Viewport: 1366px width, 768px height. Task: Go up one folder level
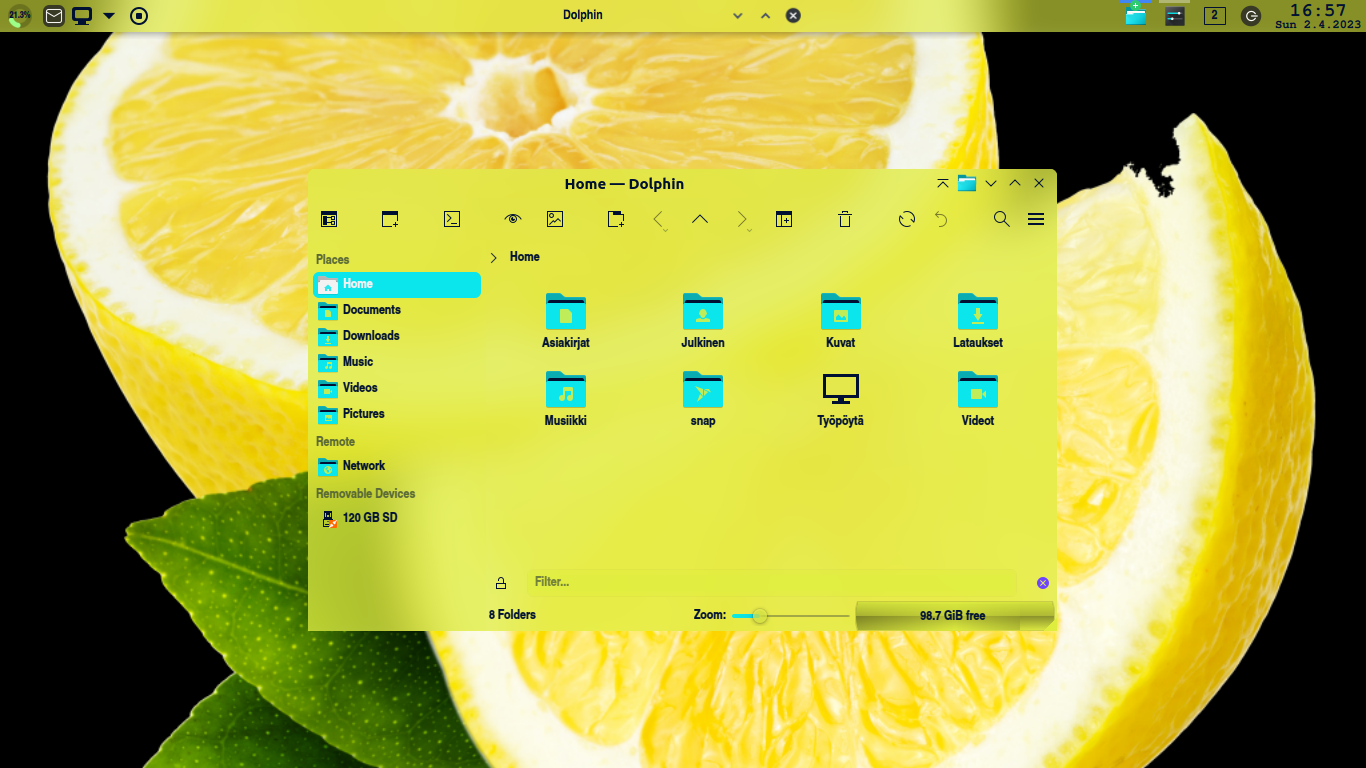coord(700,219)
